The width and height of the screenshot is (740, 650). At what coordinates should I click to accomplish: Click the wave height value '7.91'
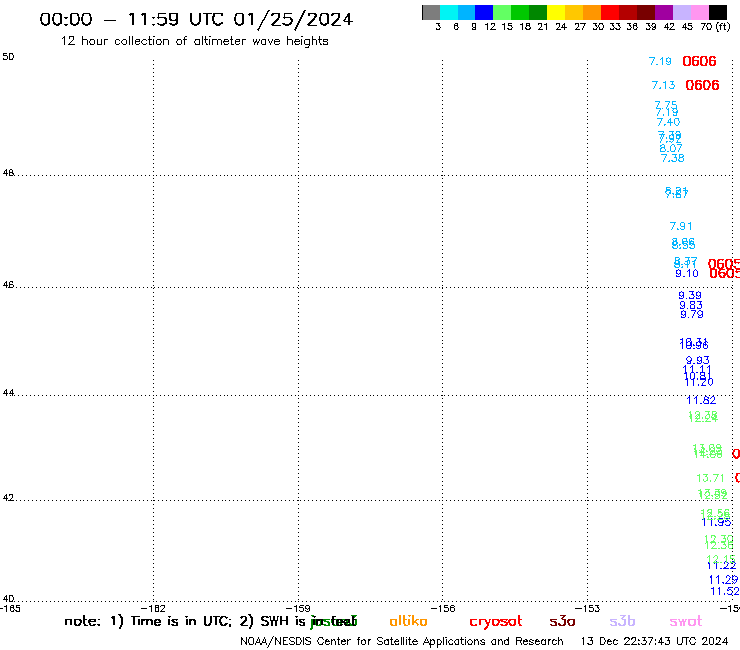coord(681,227)
